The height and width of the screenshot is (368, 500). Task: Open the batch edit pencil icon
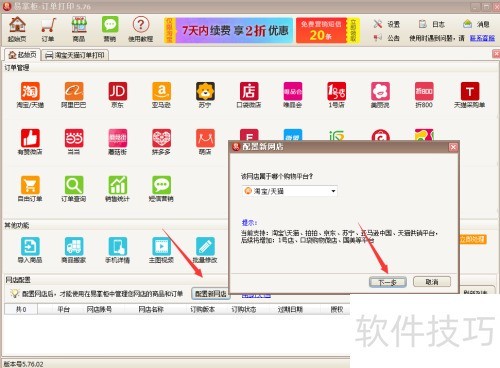point(205,250)
